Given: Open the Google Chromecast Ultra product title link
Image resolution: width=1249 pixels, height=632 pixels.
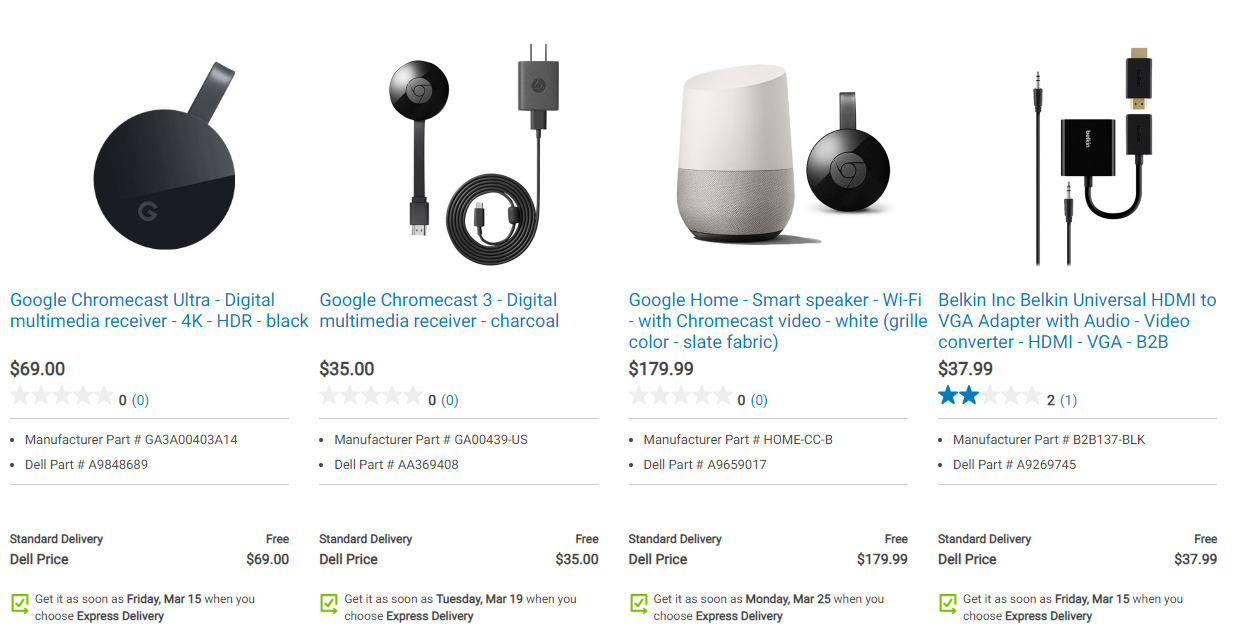Looking at the screenshot, I should pyautogui.click(x=159, y=311).
